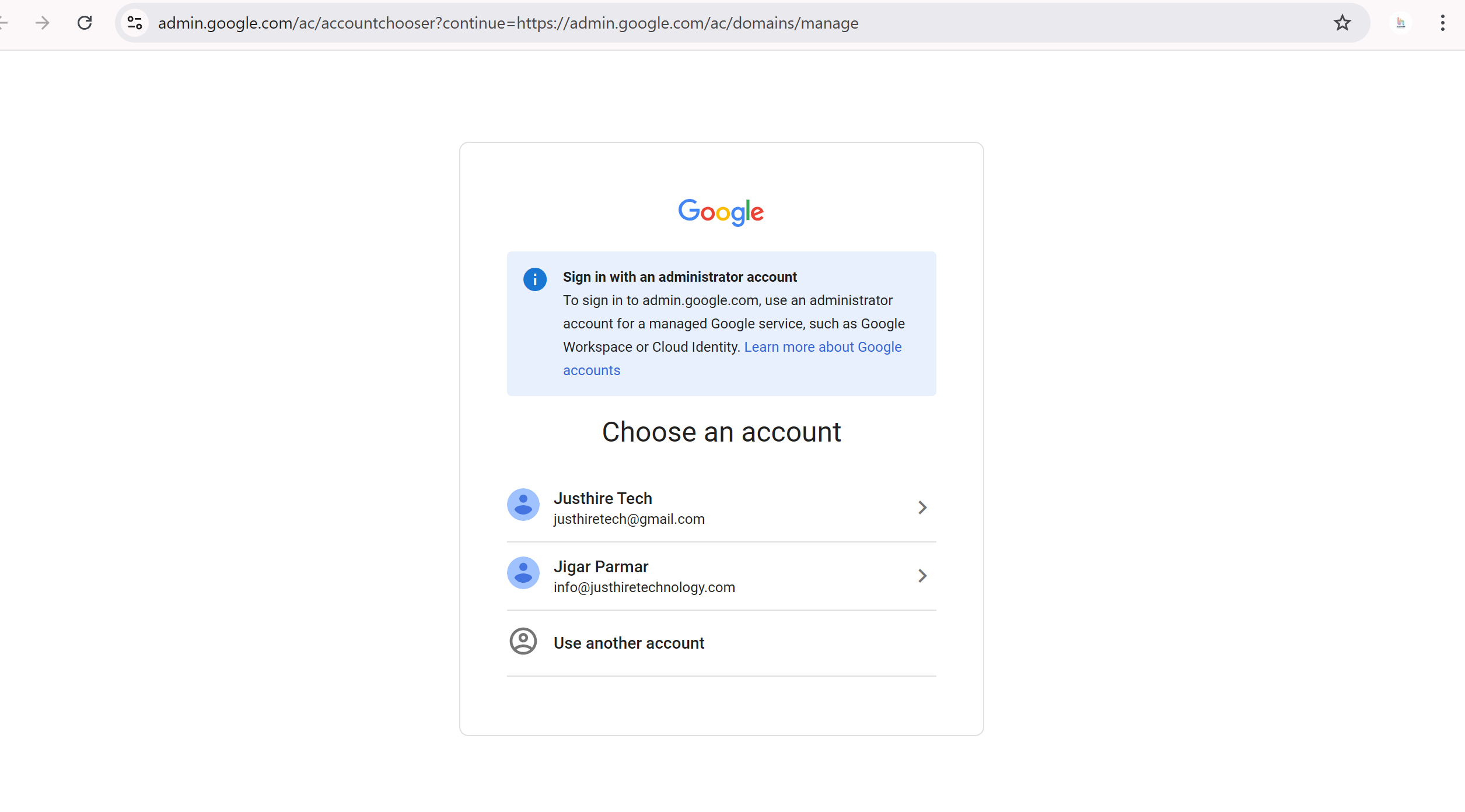
Task: Click the URL in address bar
Action: (508, 23)
